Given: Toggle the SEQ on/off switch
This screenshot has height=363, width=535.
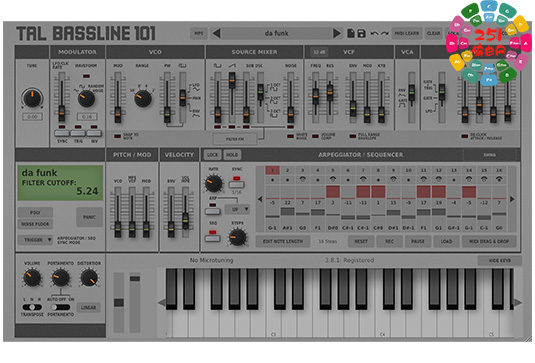Looking at the screenshot, I should [x=213, y=238].
